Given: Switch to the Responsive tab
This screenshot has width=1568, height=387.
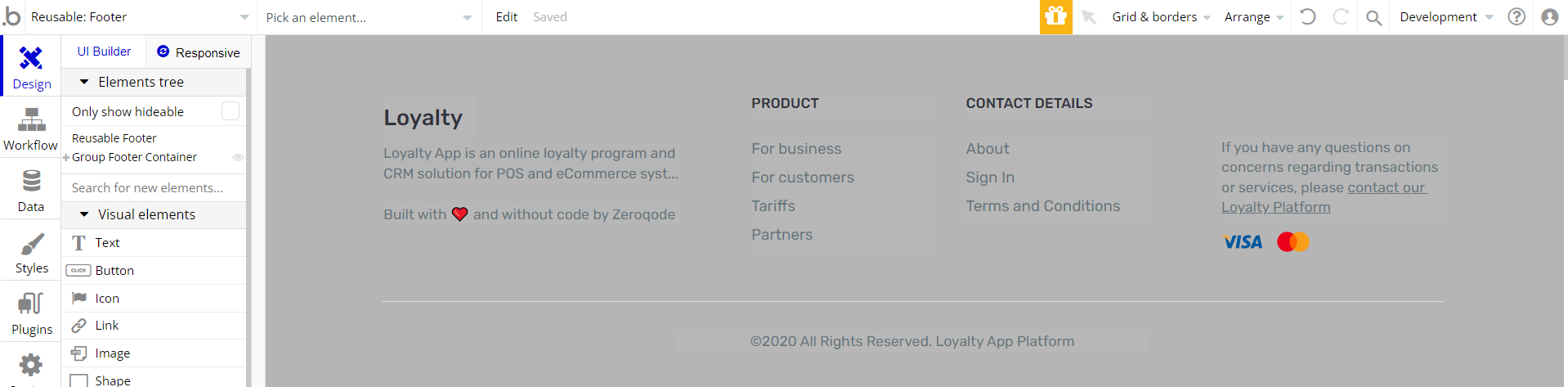Looking at the screenshot, I should tap(199, 52).
